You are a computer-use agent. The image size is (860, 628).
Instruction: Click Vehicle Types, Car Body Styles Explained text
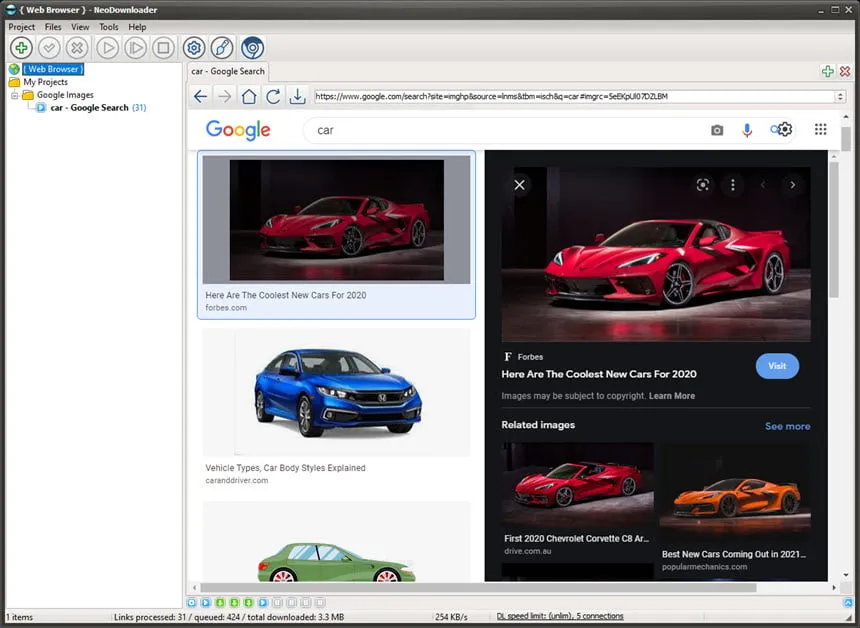tap(285, 468)
